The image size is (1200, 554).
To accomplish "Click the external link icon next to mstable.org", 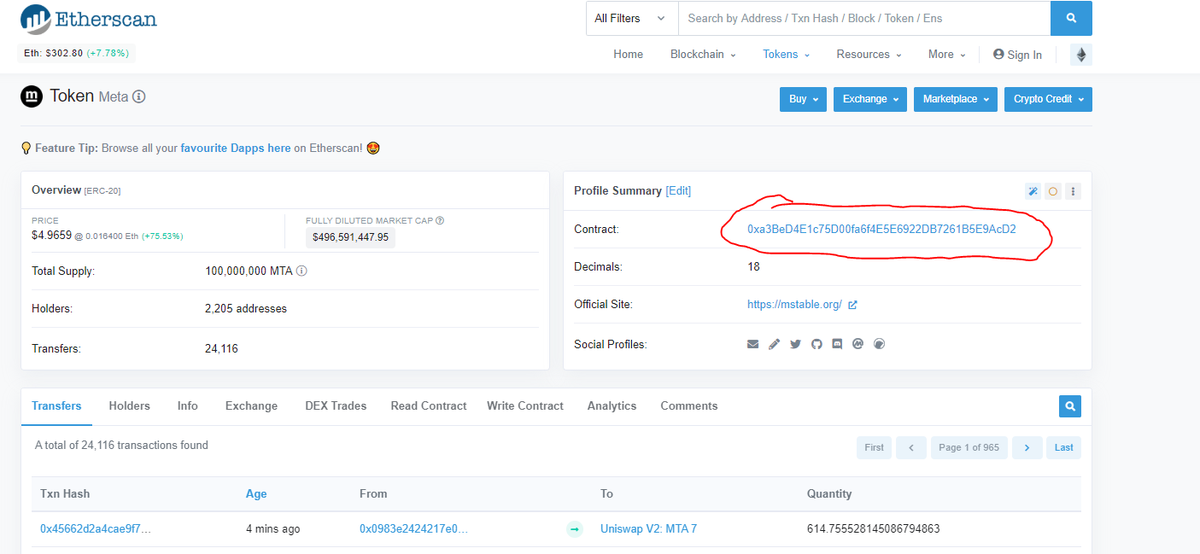I will click(x=852, y=305).
